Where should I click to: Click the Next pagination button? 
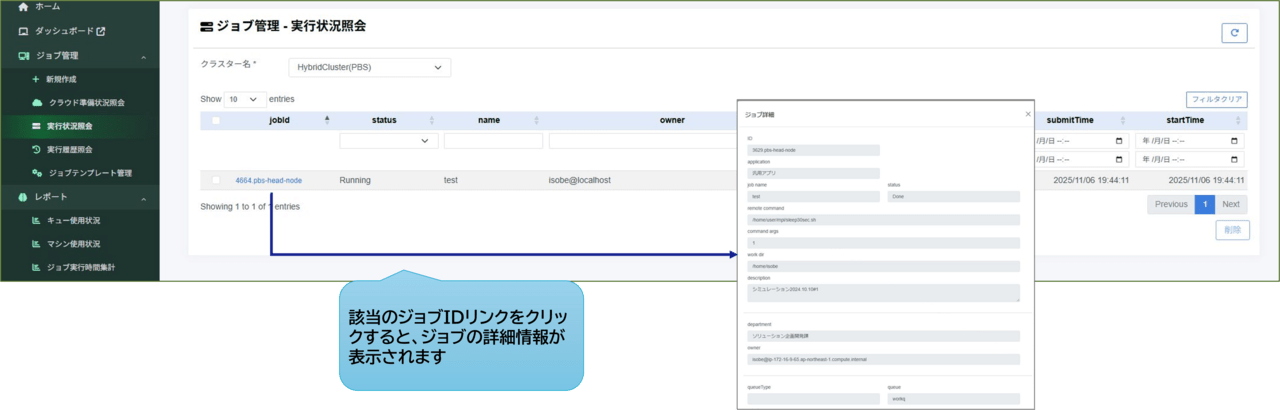(1232, 204)
